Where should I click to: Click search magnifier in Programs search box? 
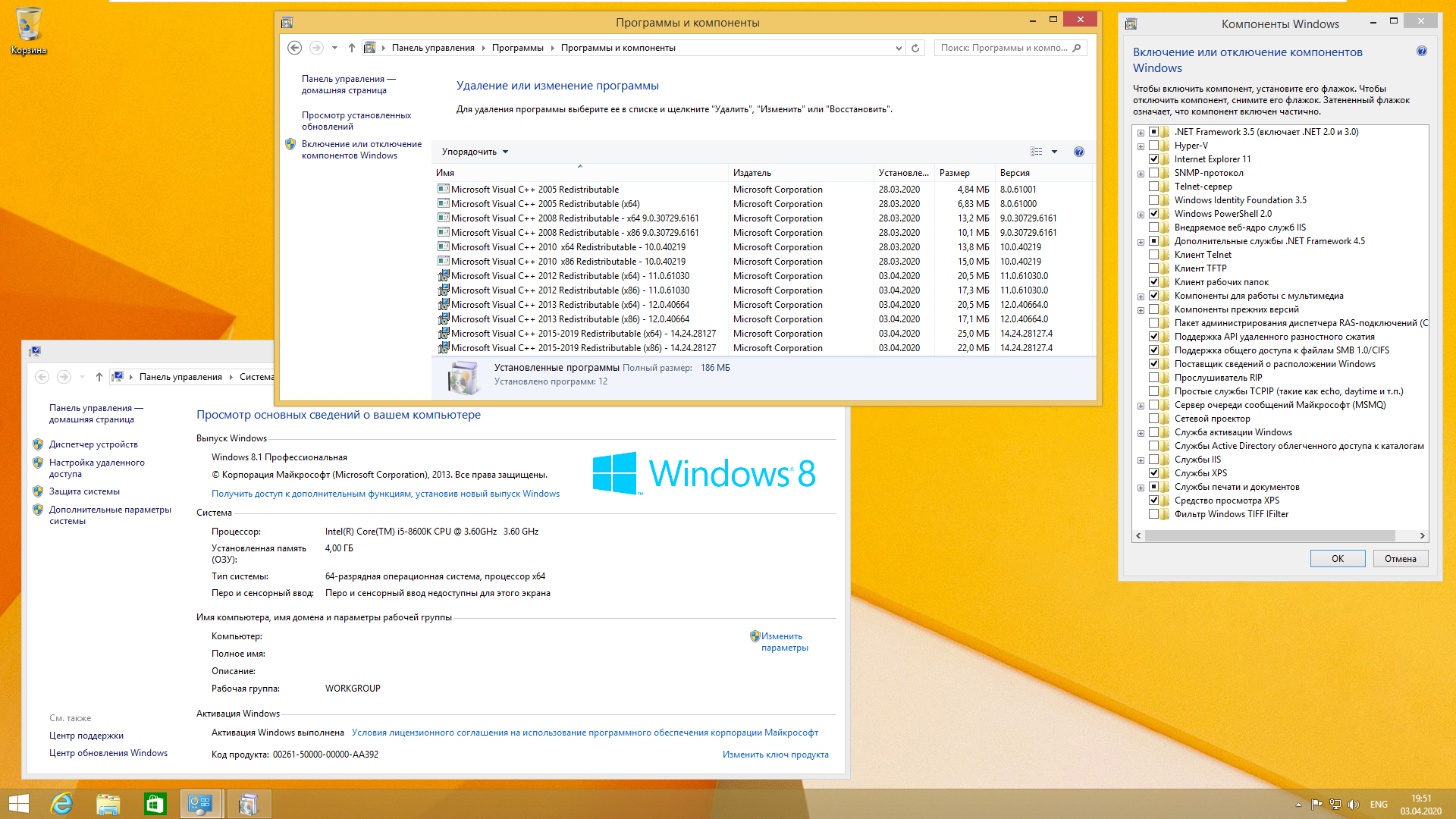[1077, 48]
